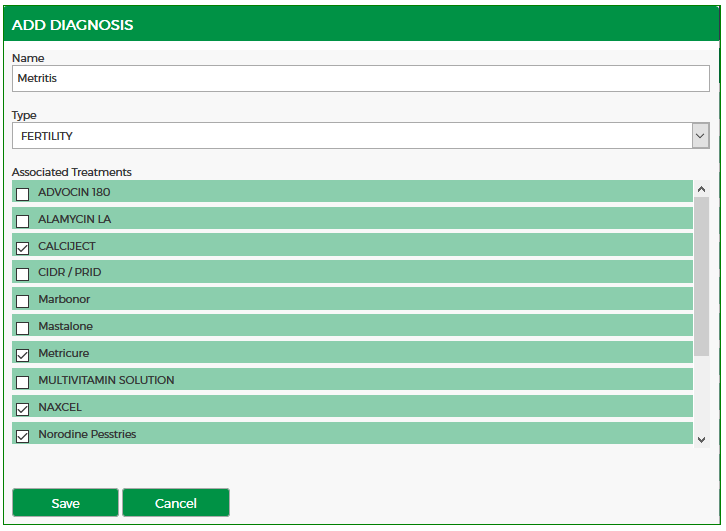Tick the CIDR / PRID checkbox

[x=22, y=274]
